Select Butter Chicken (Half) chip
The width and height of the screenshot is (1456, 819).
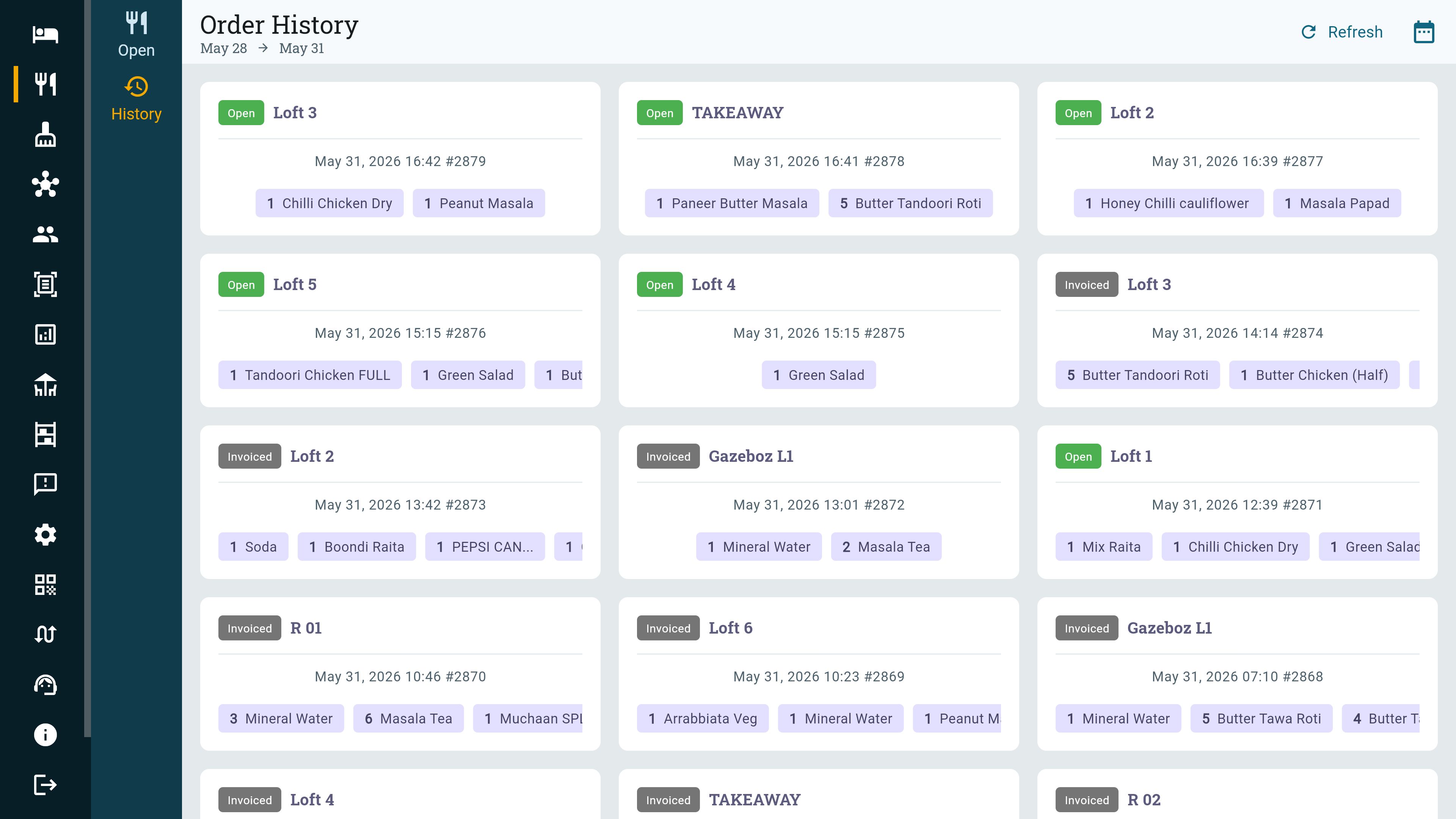pyautogui.click(x=1314, y=375)
